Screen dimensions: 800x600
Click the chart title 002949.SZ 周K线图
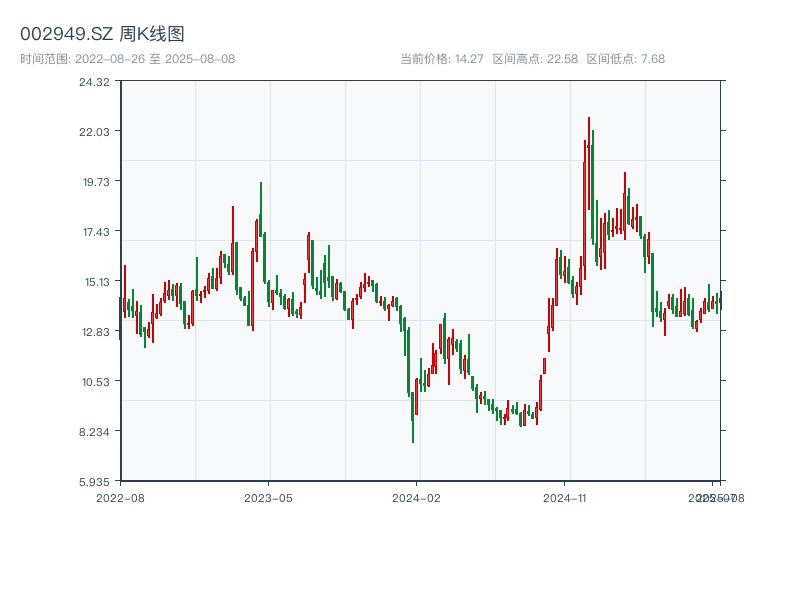(102, 34)
